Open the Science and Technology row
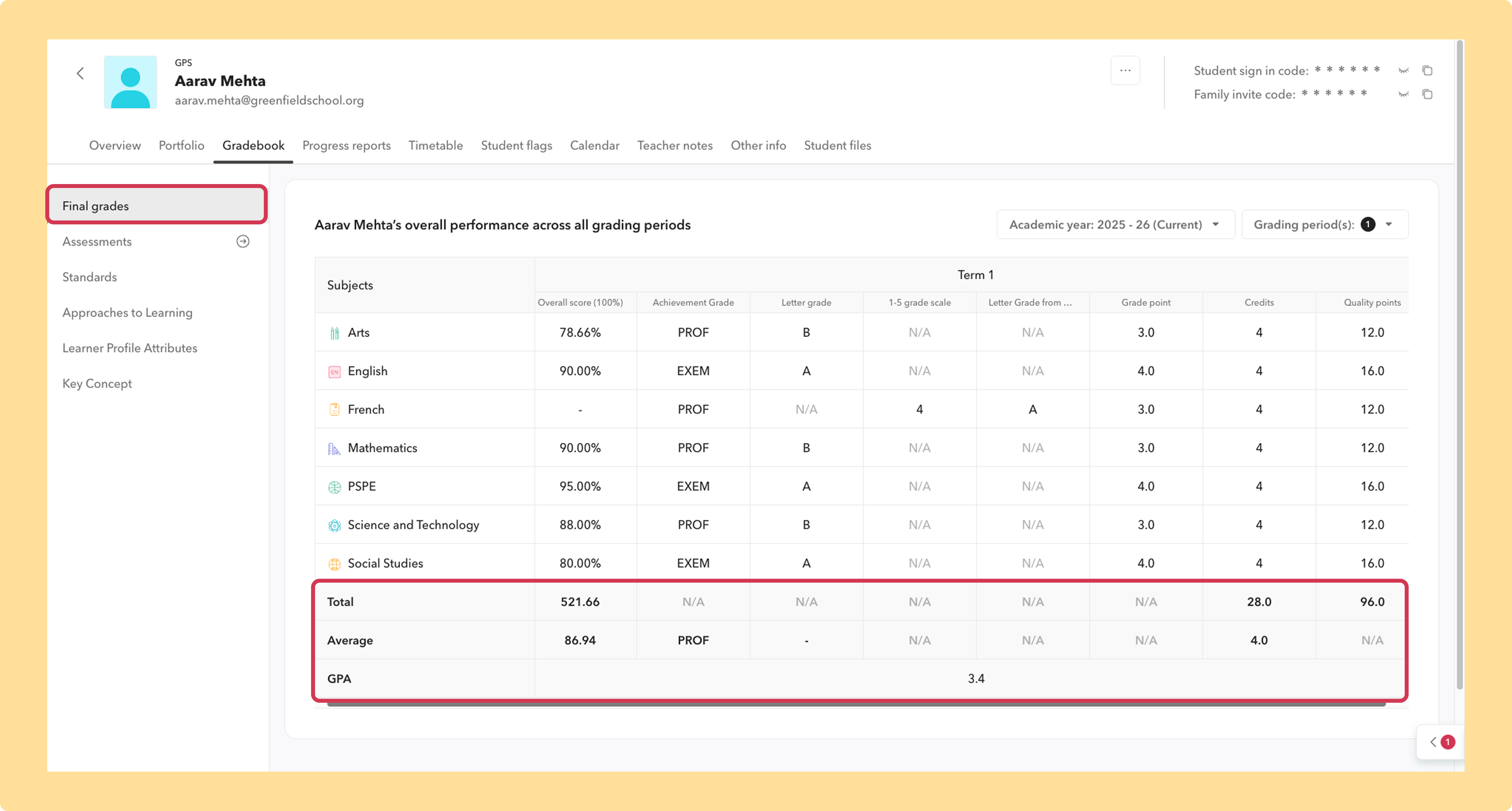 pyautogui.click(x=861, y=525)
